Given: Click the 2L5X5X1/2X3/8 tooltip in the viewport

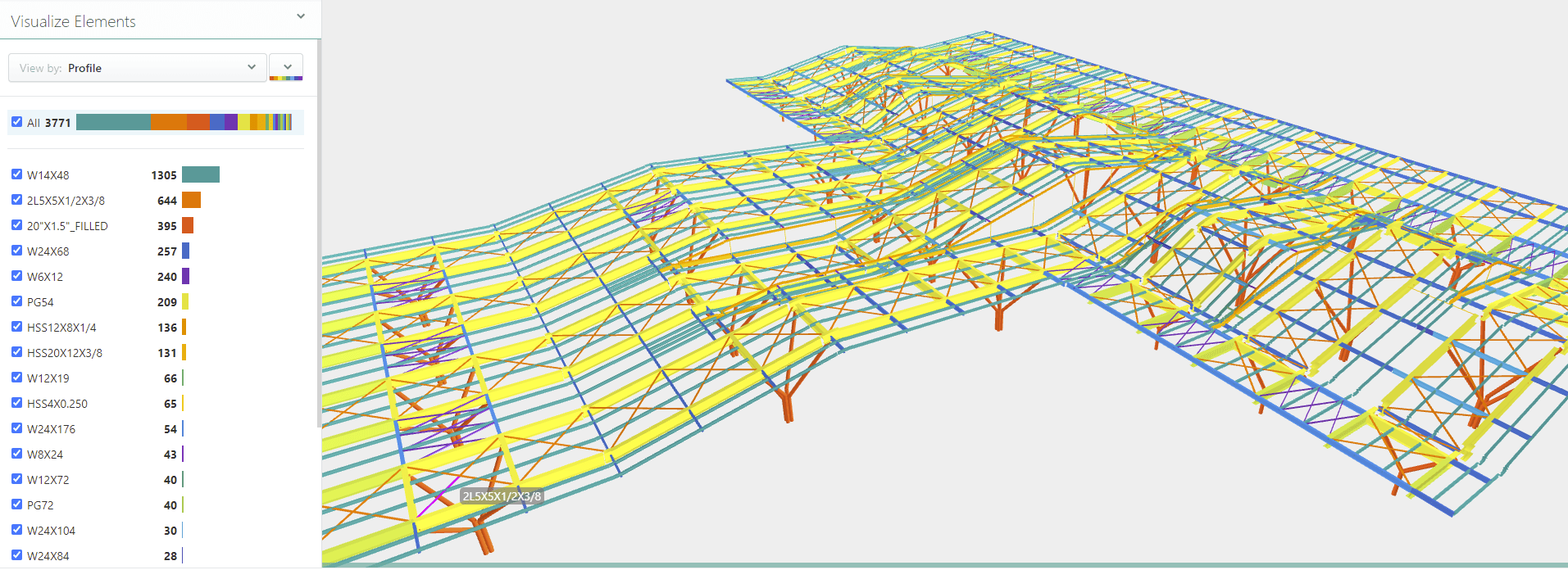Looking at the screenshot, I should point(502,496).
